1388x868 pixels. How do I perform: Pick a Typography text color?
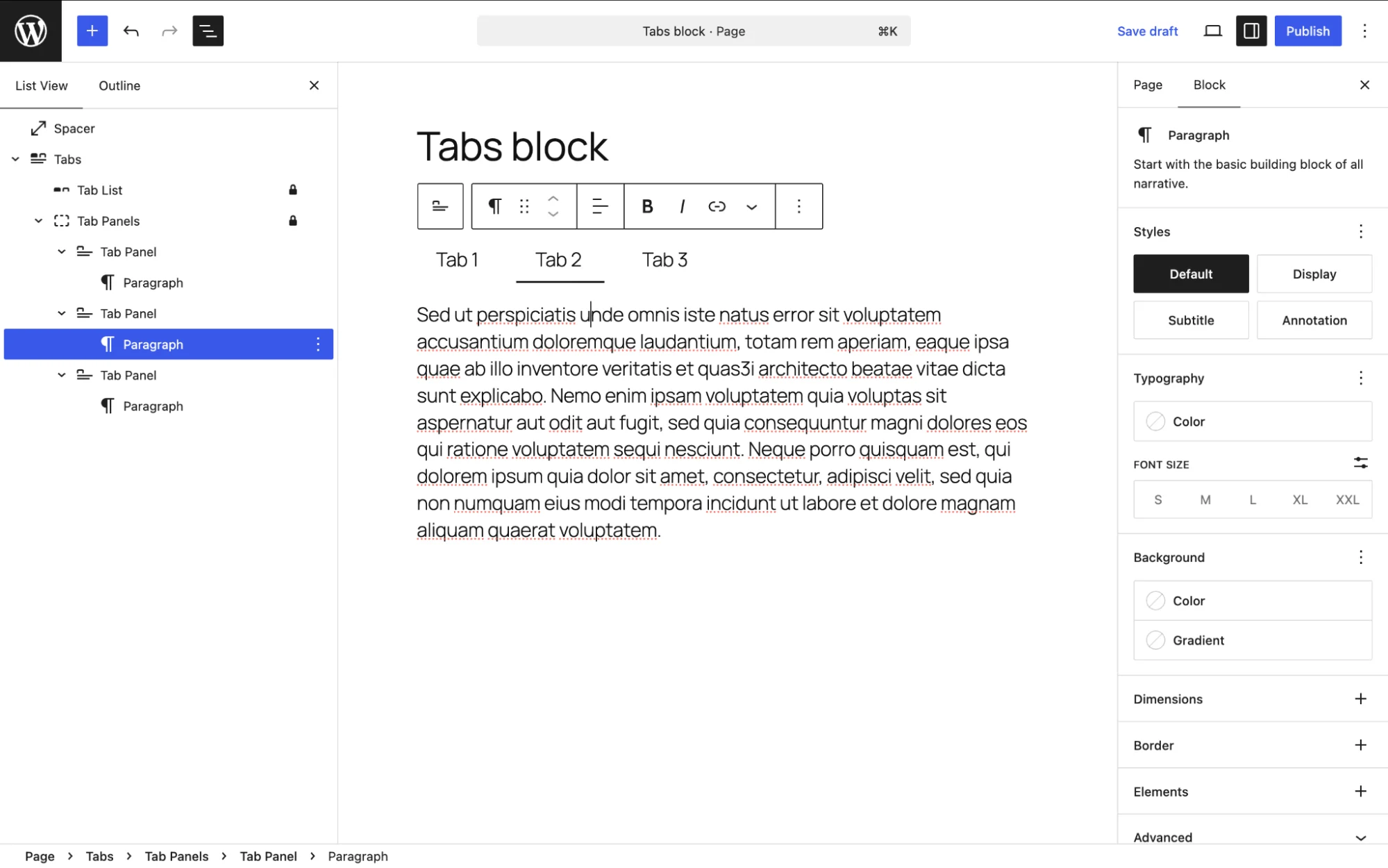tap(1253, 422)
